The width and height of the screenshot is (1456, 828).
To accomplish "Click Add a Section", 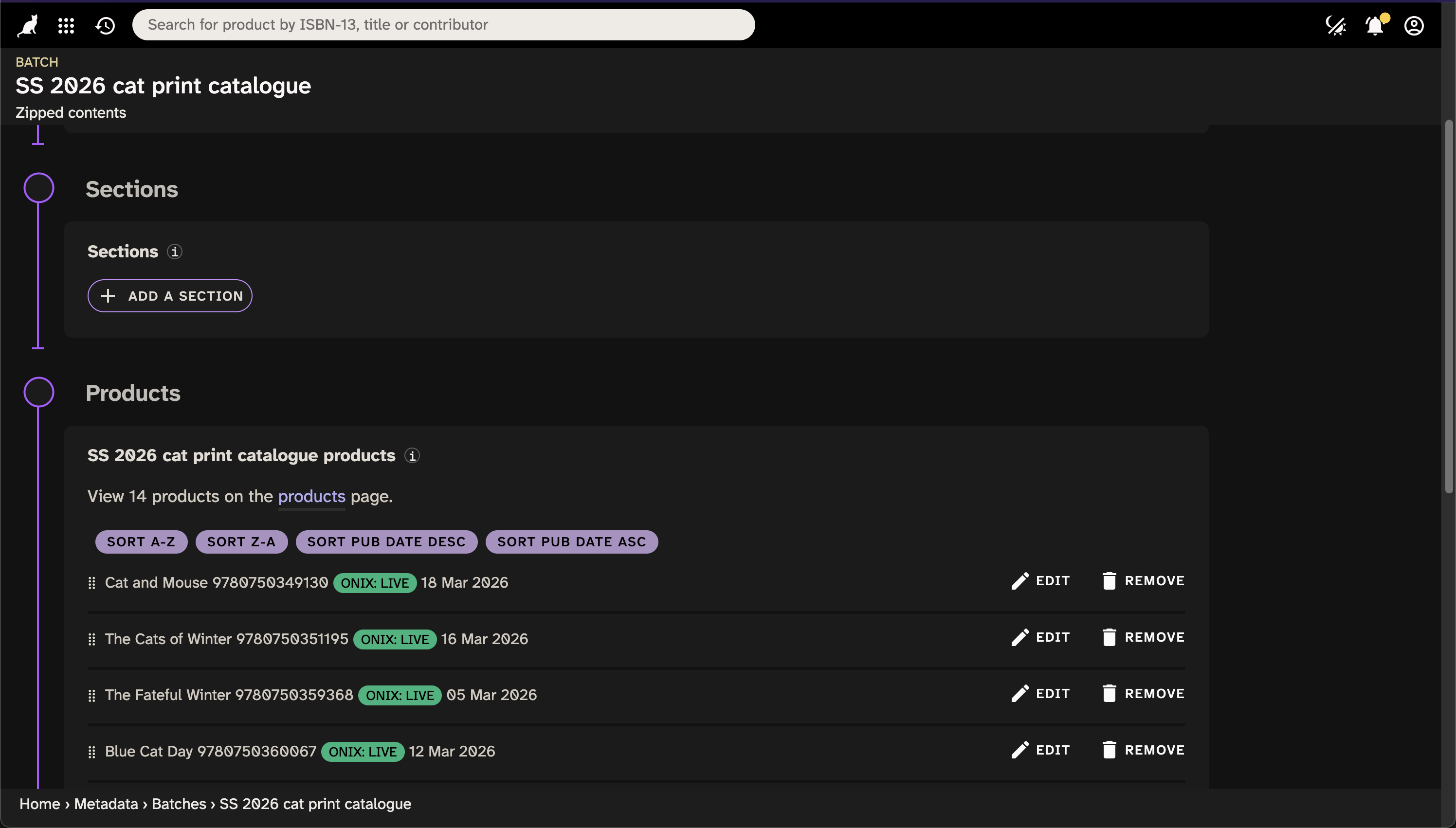I will click(169, 295).
